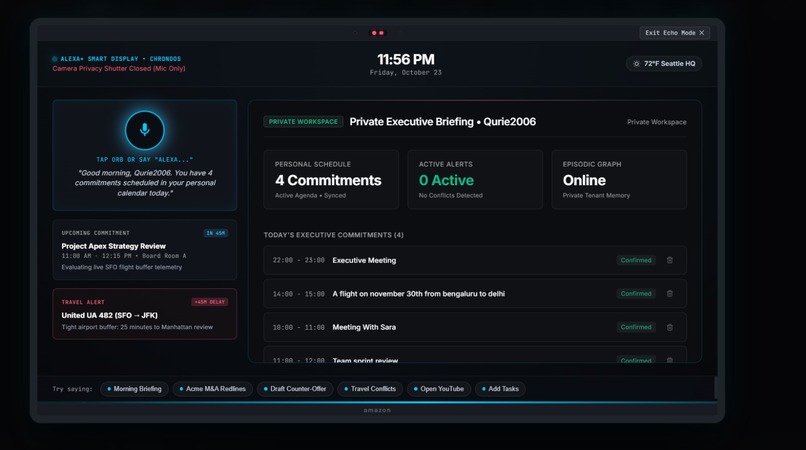Click the Good morning greeting quote
The height and width of the screenshot is (450, 806).
point(145,183)
